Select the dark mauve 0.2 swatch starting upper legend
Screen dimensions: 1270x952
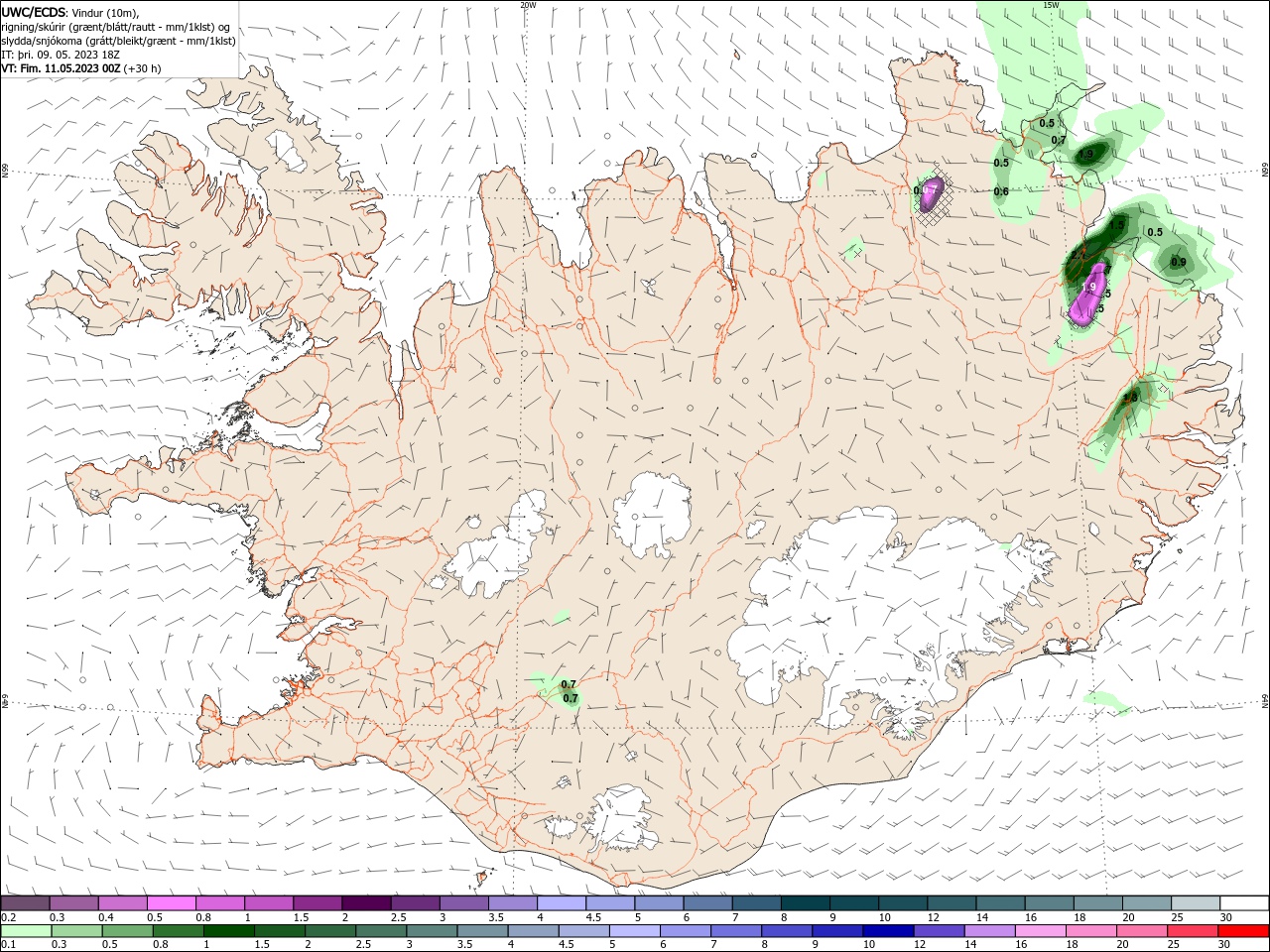point(25,903)
